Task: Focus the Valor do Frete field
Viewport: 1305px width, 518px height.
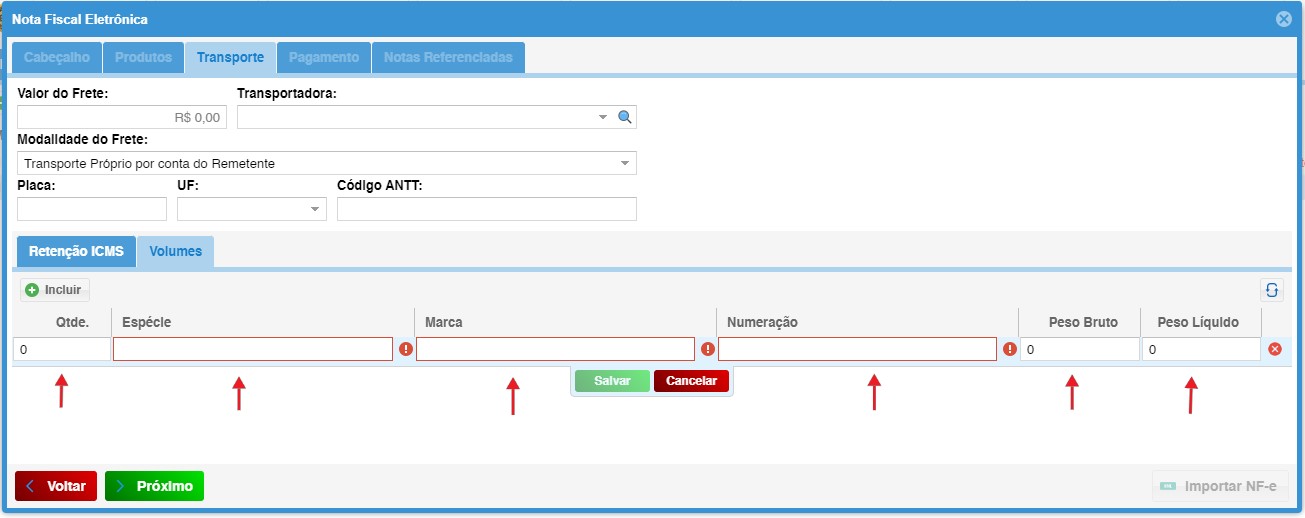Action: (x=122, y=117)
